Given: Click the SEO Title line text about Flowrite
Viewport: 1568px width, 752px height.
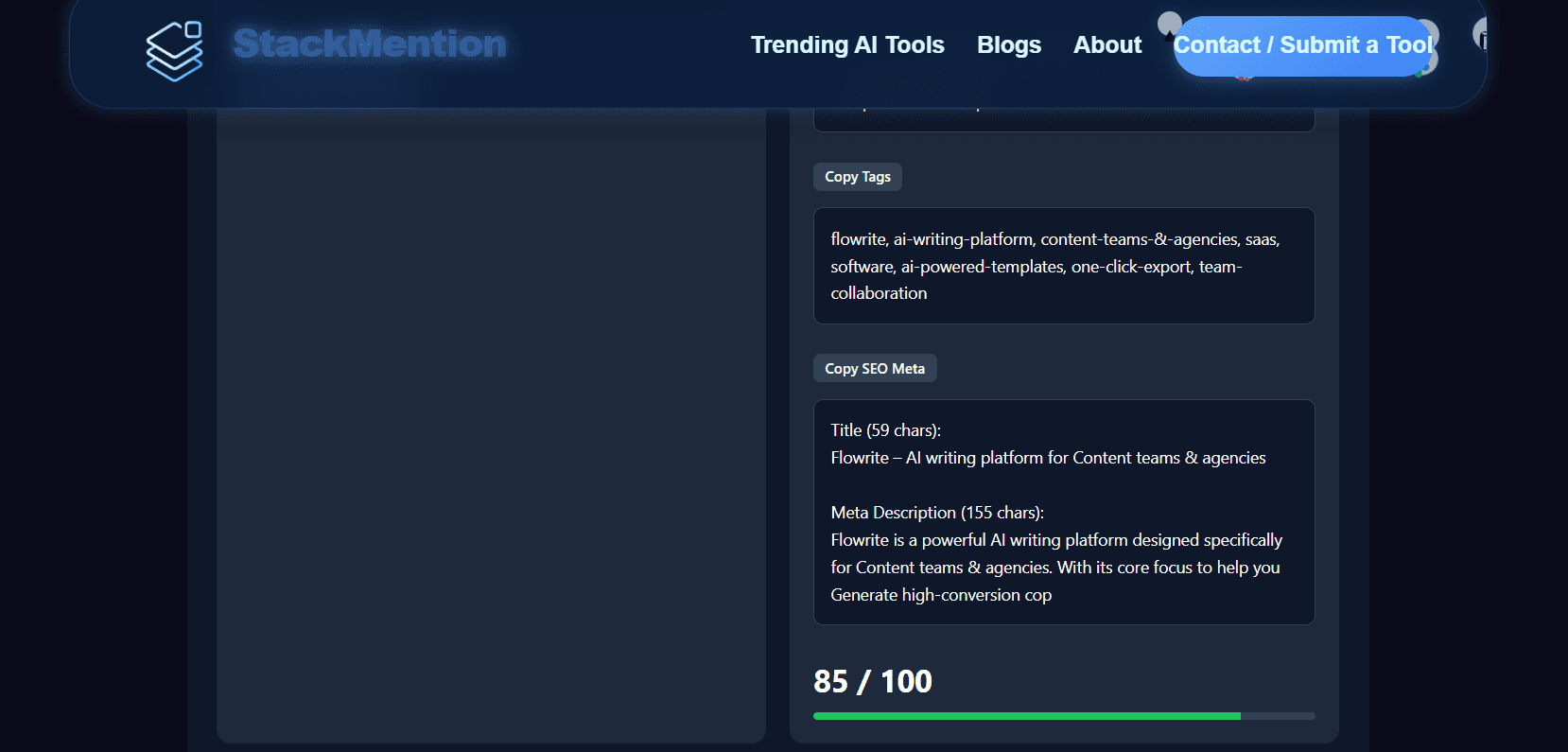Looking at the screenshot, I should tap(1048, 458).
